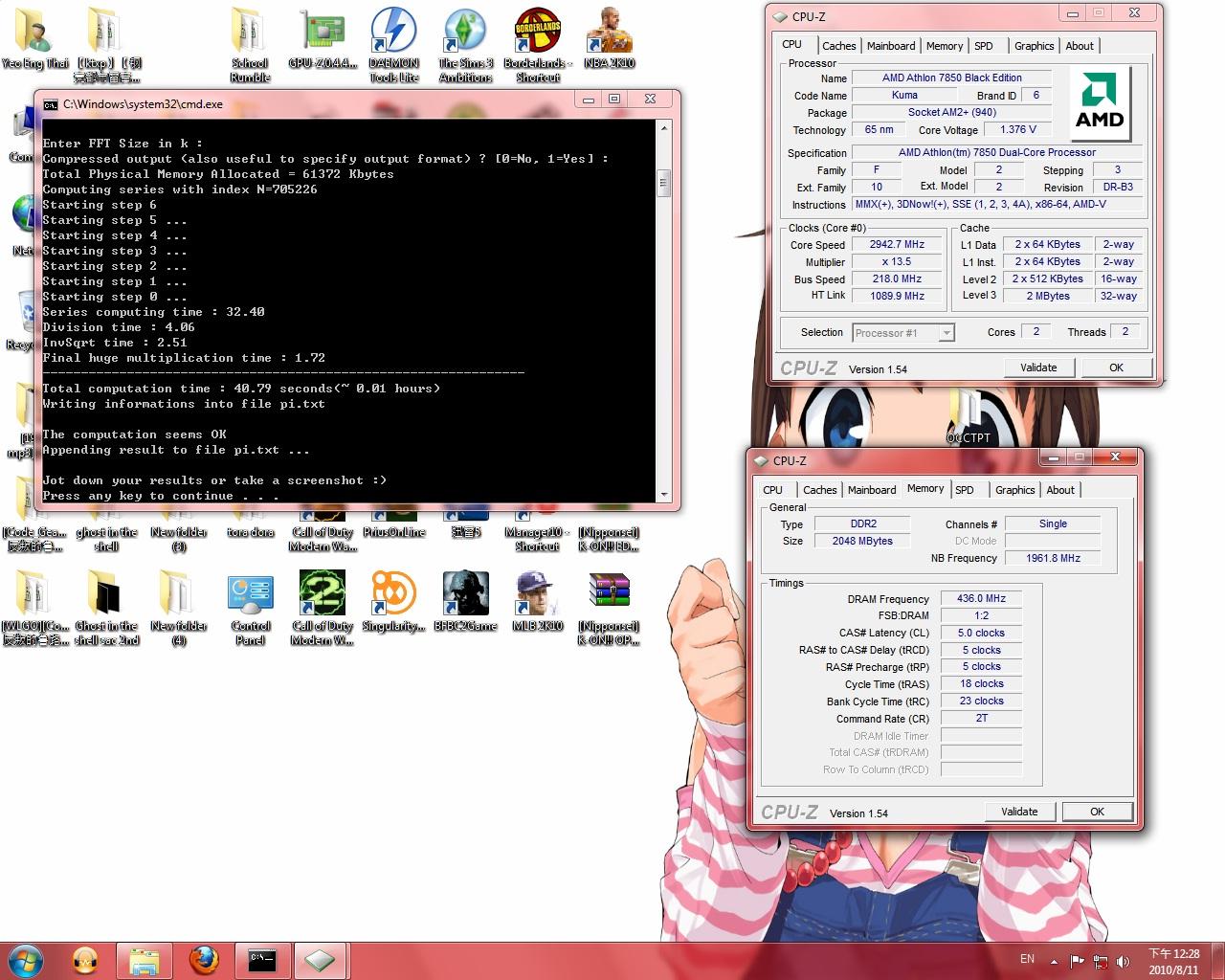The image size is (1225, 980).
Task: Click Validate in the top CPU-Z window
Action: click(x=1038, y=367)
